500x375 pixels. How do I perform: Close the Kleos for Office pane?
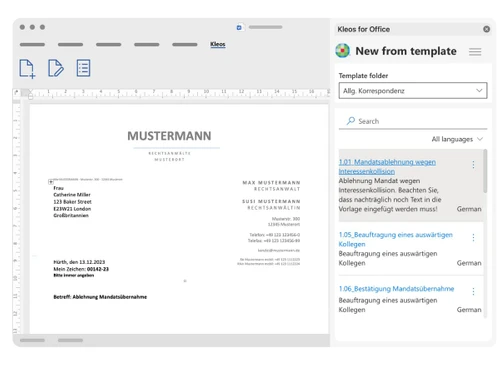[486, 29]
